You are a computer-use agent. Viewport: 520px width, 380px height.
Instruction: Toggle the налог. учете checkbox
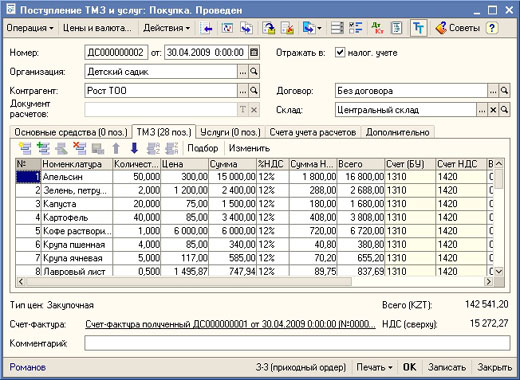[x=339, y=52]
